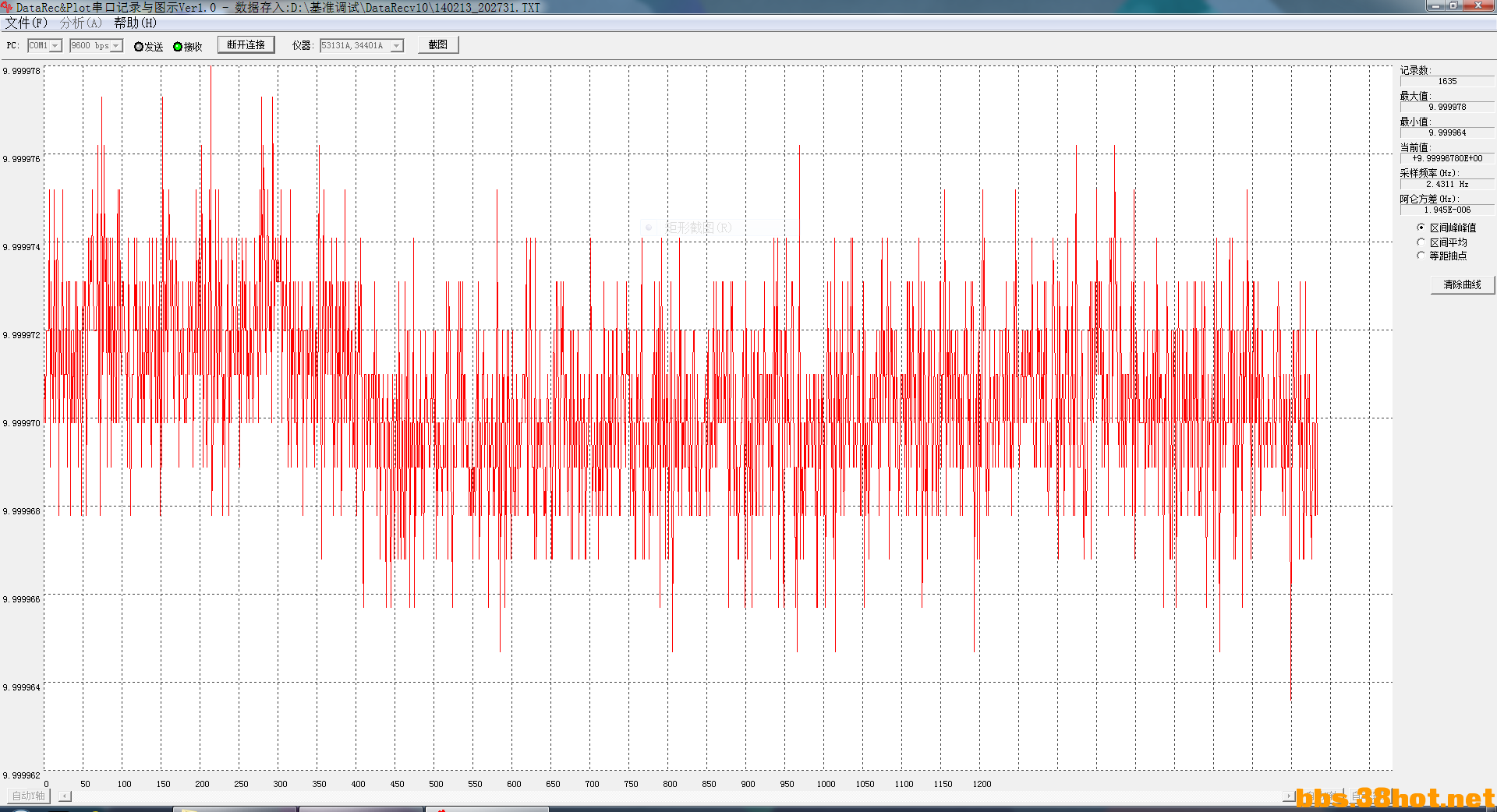
Task: Click the 仪器 label
Action: point(303,46)
